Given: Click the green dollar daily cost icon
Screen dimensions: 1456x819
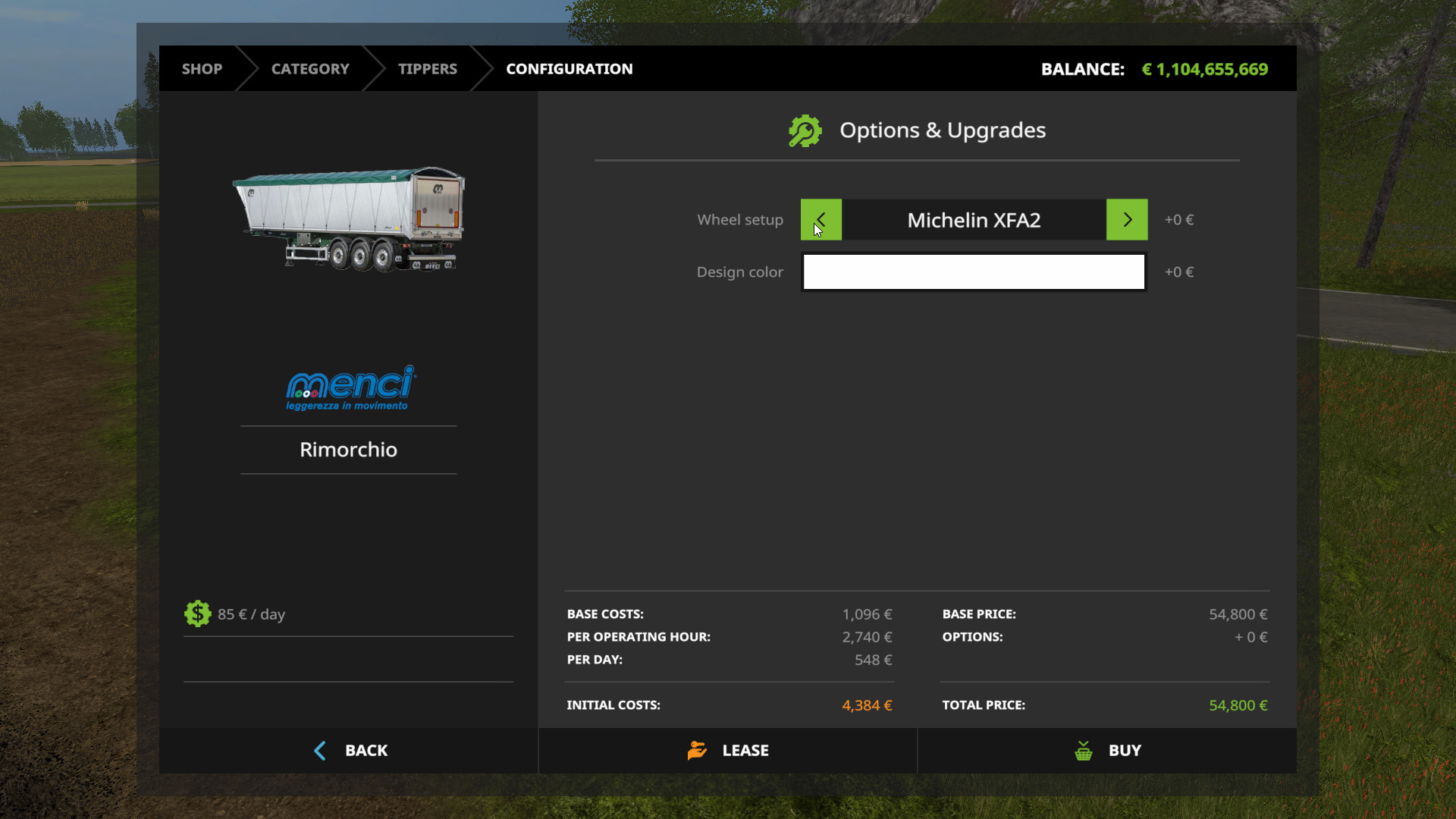Looking at the screenshot, I should (x=197, y=613).
